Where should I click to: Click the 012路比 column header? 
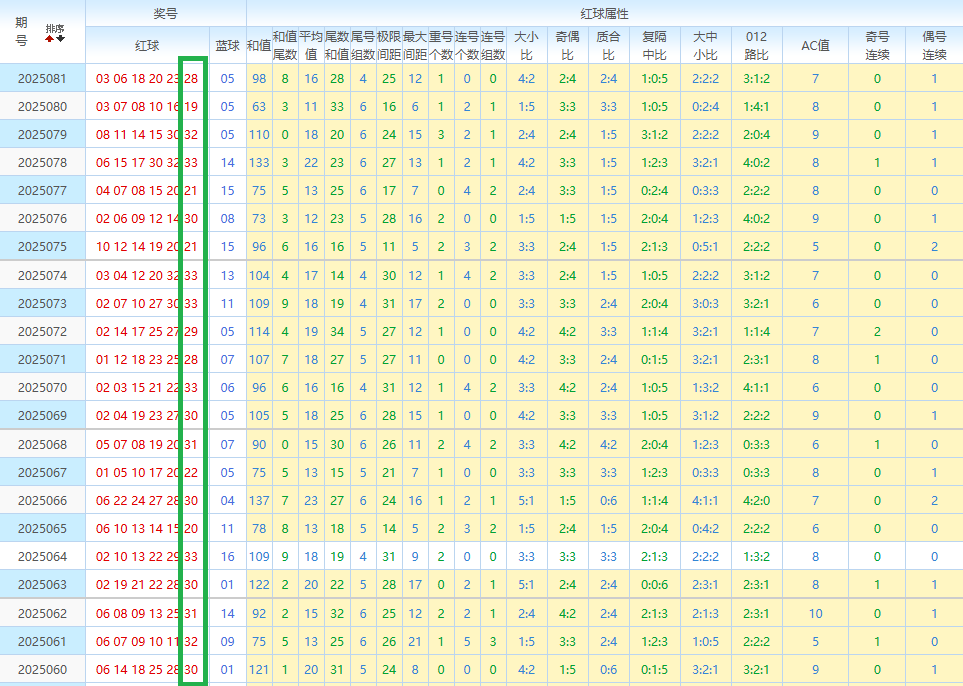[757, 45]
